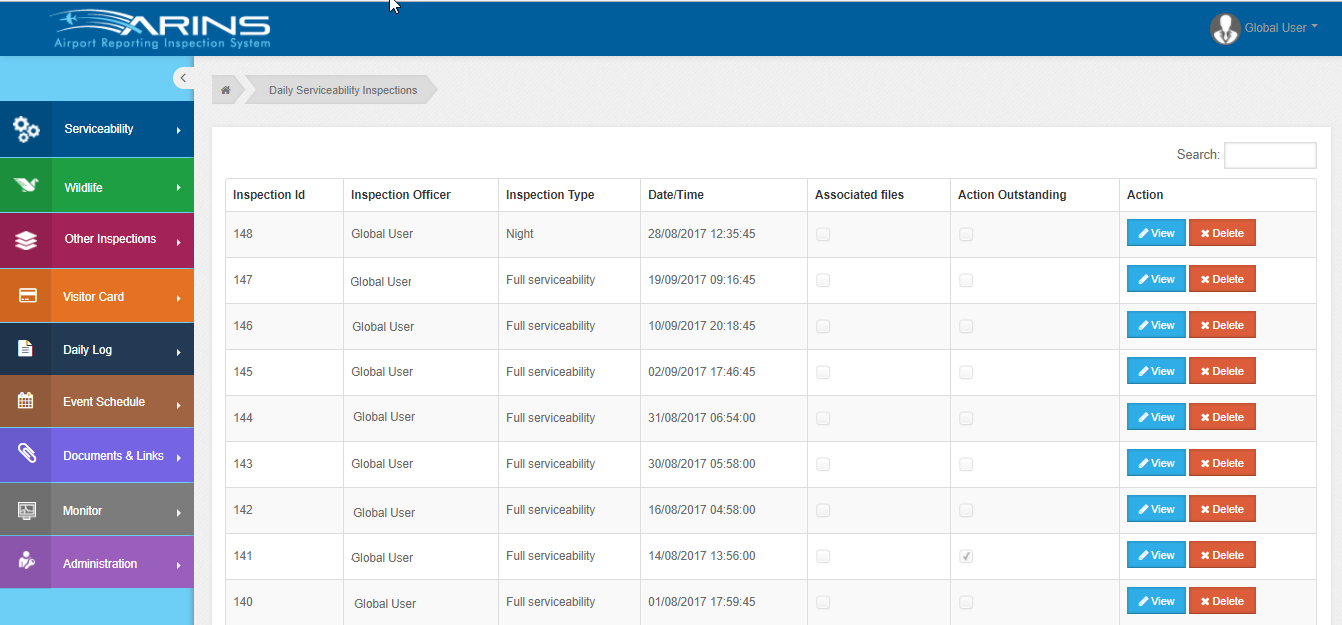Open the Global User account dropdown
The height and width of the screenshot is (625, 1342).
[x=1265, y=28]
